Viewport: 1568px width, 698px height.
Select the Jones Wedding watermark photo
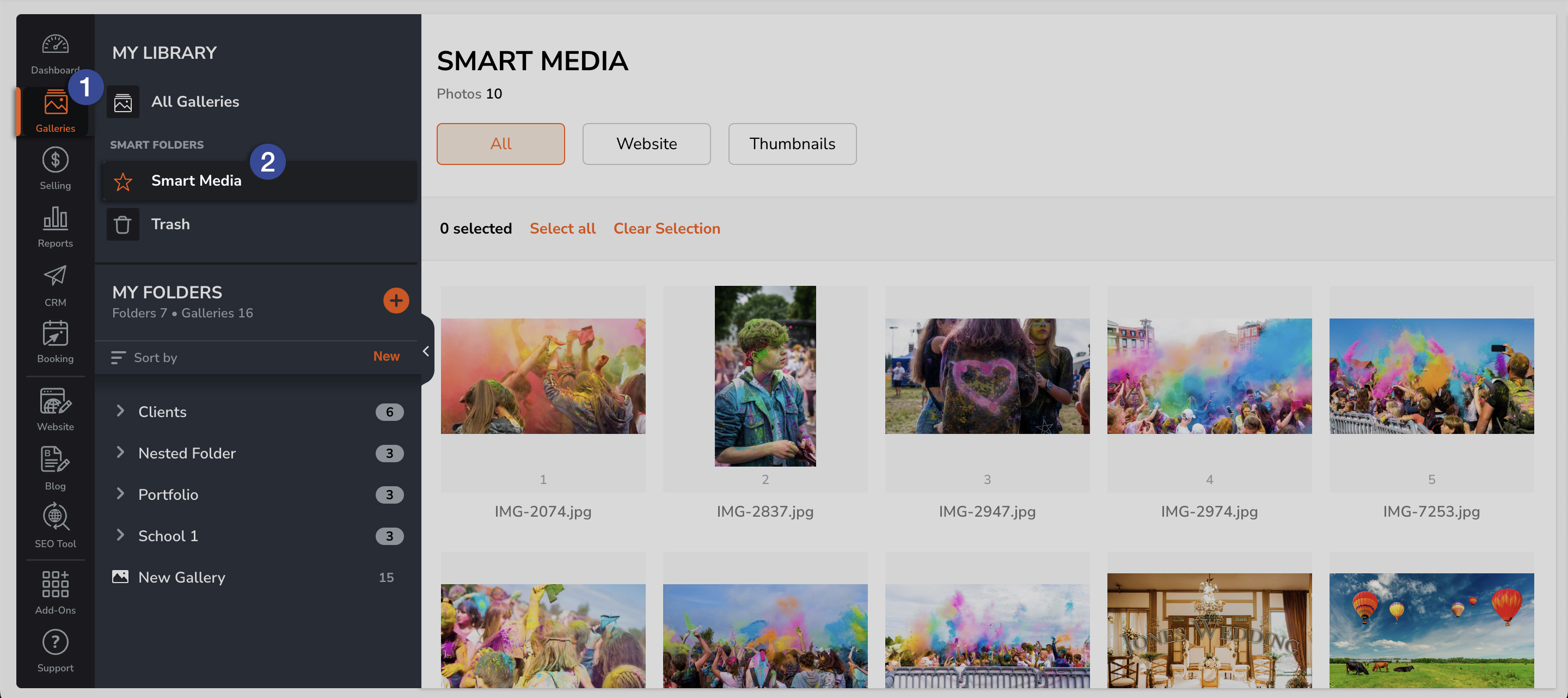tap(1209, 630)
